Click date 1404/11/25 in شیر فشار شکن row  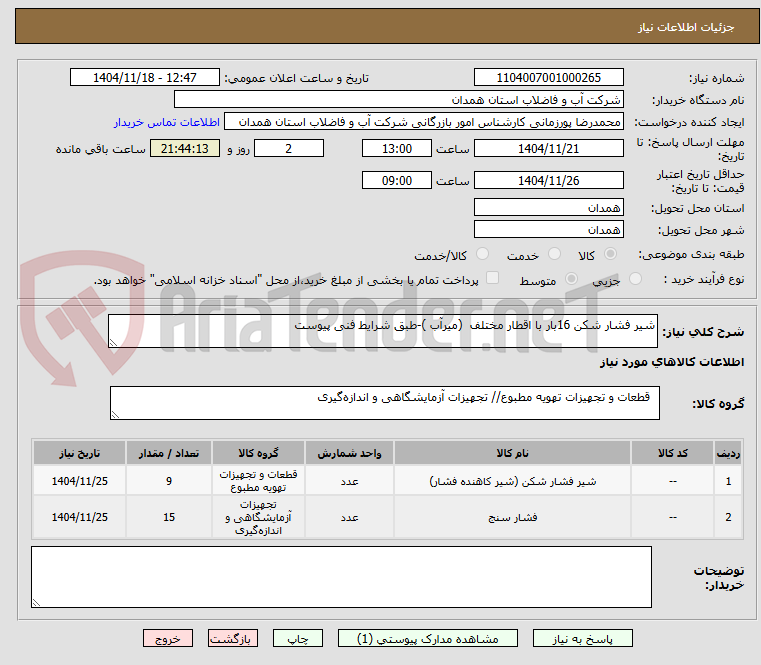tap(80, 481)
